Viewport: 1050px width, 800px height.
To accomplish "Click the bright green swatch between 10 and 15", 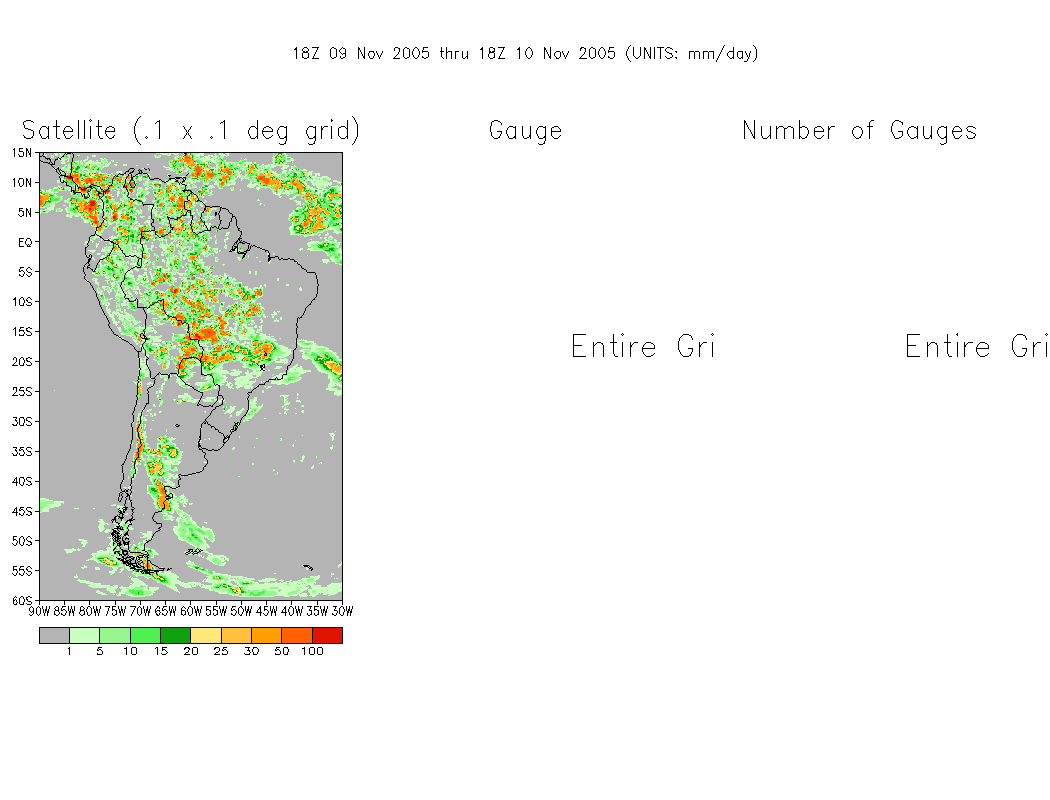I will coord(145,635).
